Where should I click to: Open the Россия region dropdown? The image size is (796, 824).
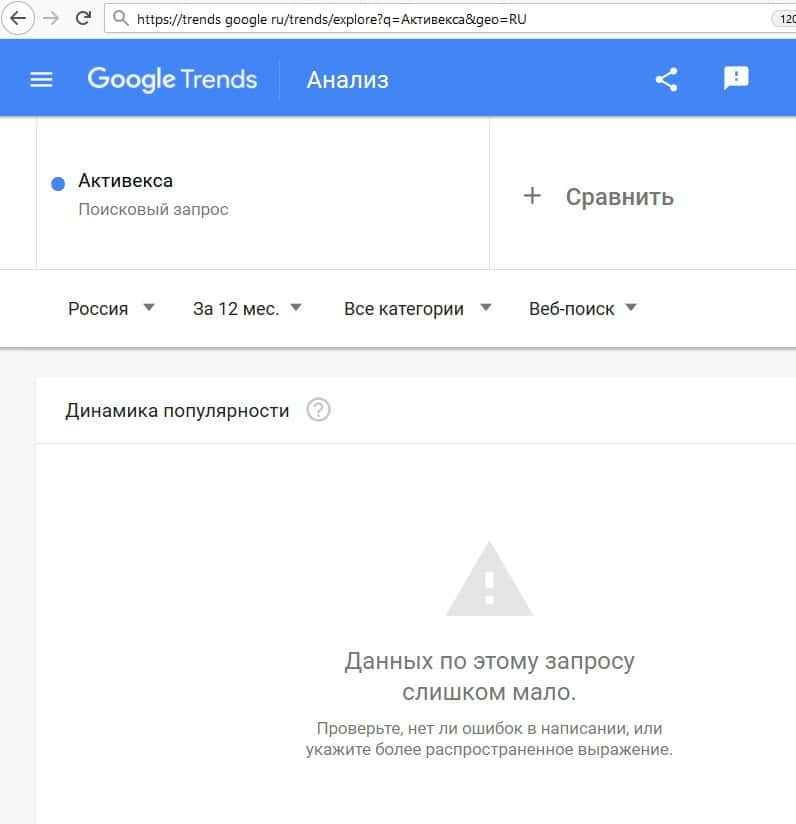111,308
